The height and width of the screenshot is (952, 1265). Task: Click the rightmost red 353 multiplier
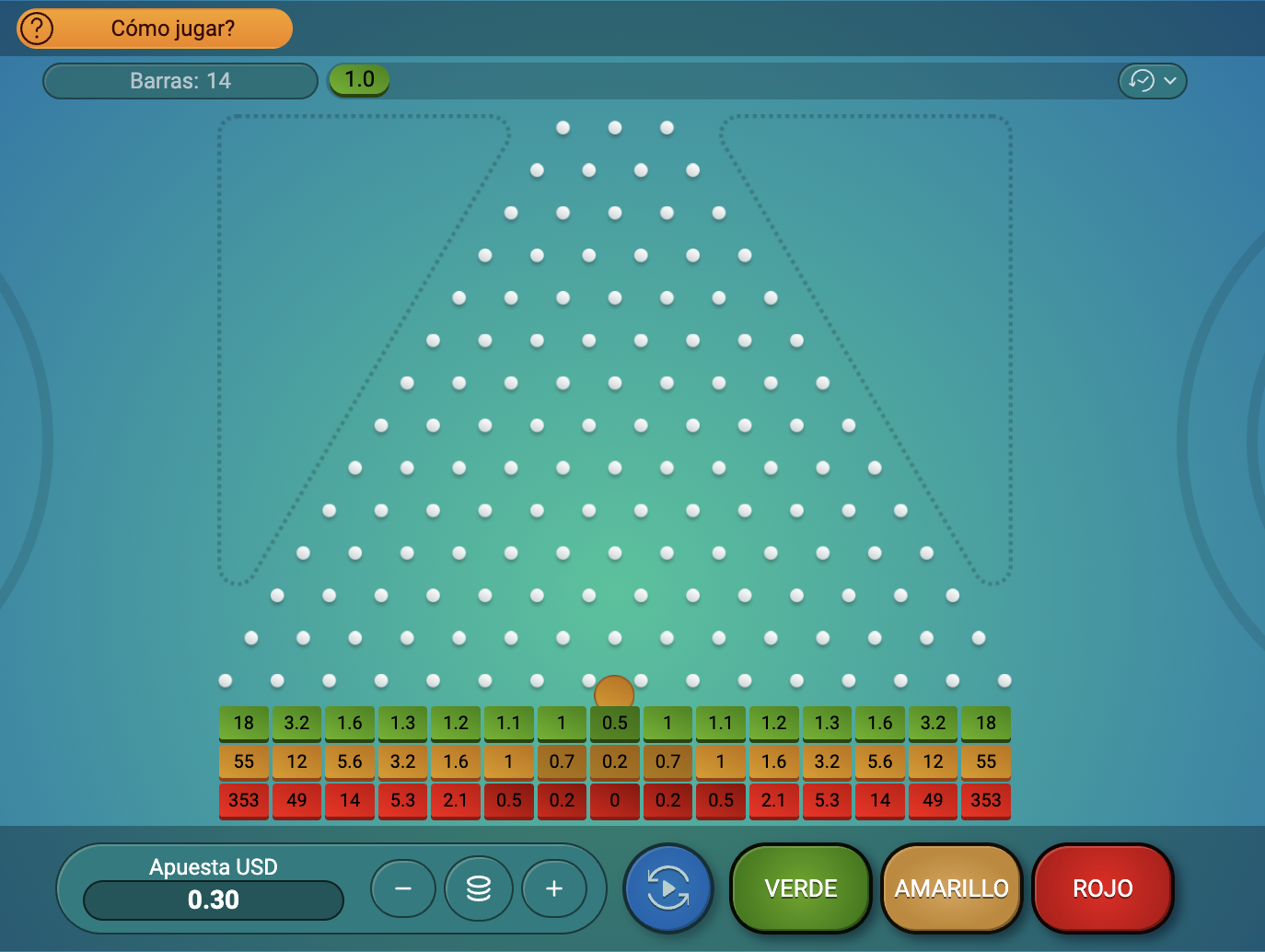click(x=986, y=801)
